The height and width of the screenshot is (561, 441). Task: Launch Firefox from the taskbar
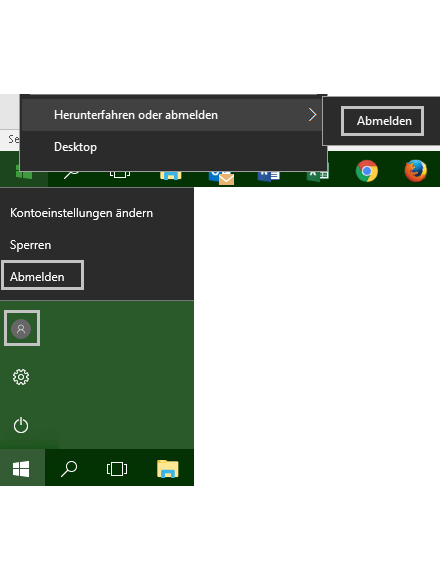pyautogui.click(x=416, y=171)
